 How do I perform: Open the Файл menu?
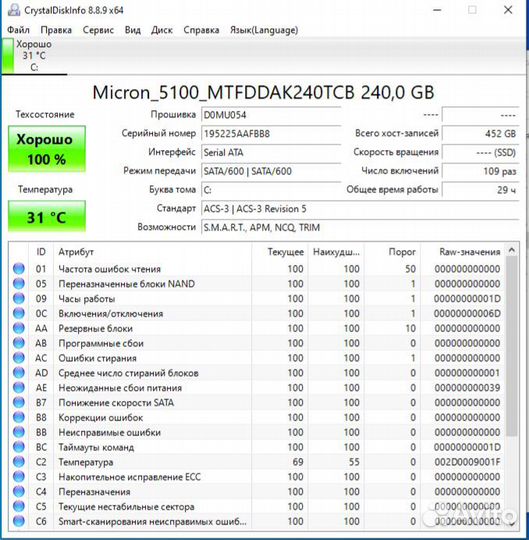pos(18,30)
